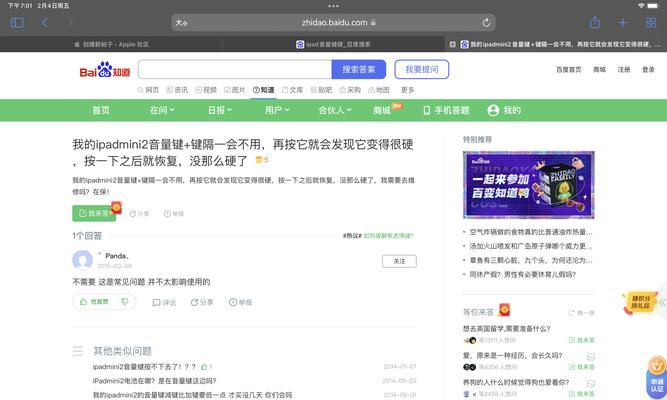
Task: Open the Safari share sheet icon
Action: coord(595,22)
